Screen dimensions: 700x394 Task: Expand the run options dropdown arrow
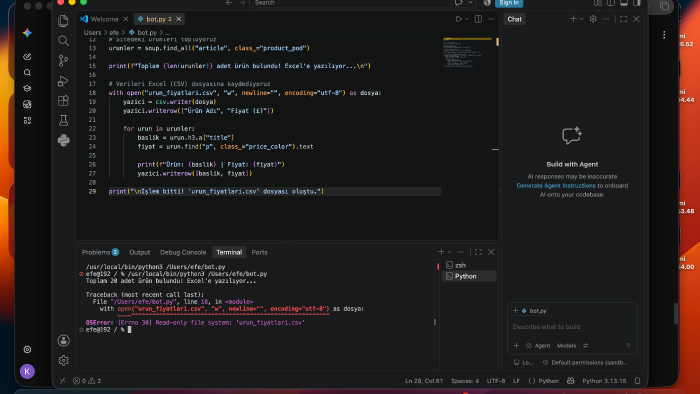pos(467,19)
